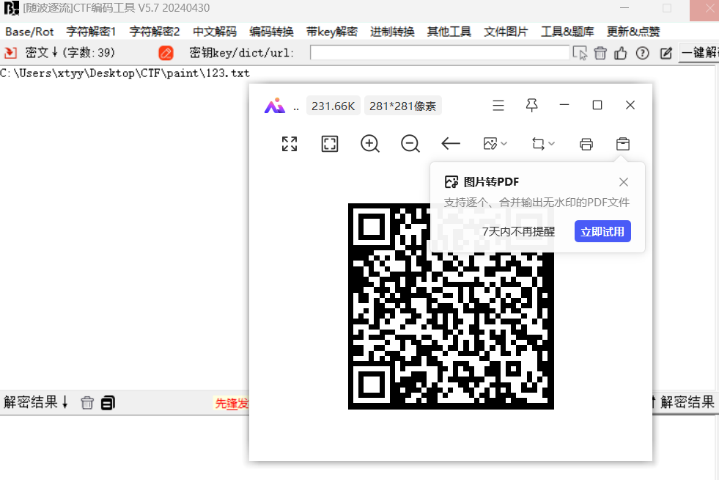Expand the image edit dropdown
The height and width of the screenshot is (480, 719).
click(x=495, y=143)
